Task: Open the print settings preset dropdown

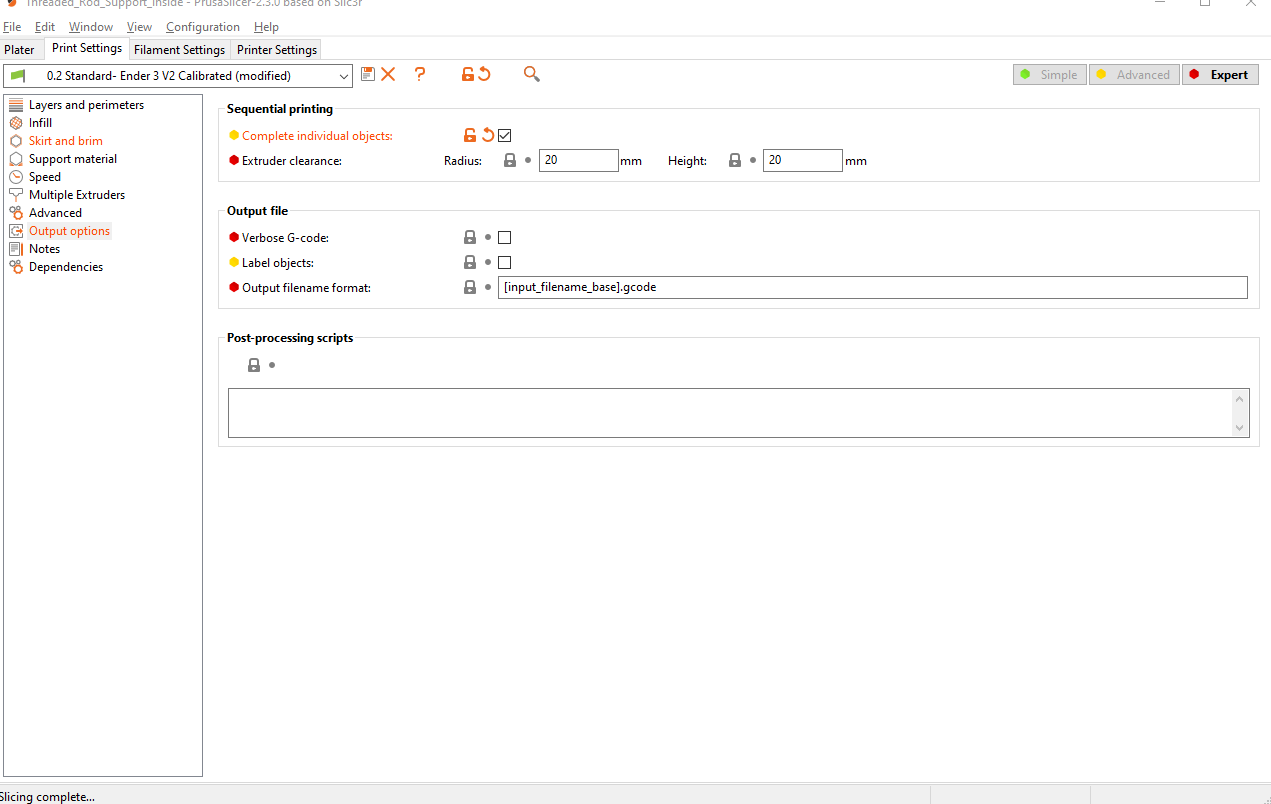Action: (344, 75)
